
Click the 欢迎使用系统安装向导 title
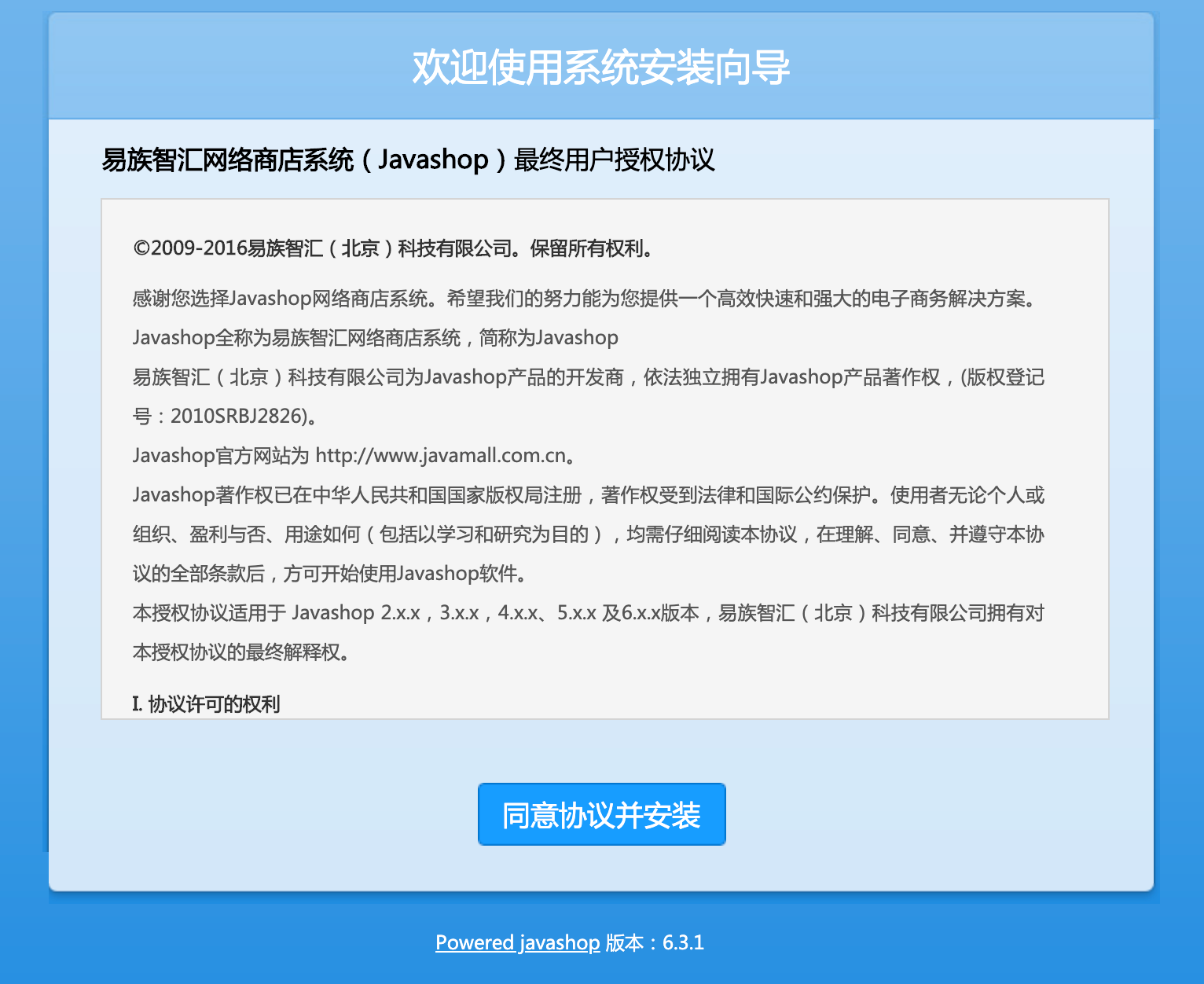[601, 67]
